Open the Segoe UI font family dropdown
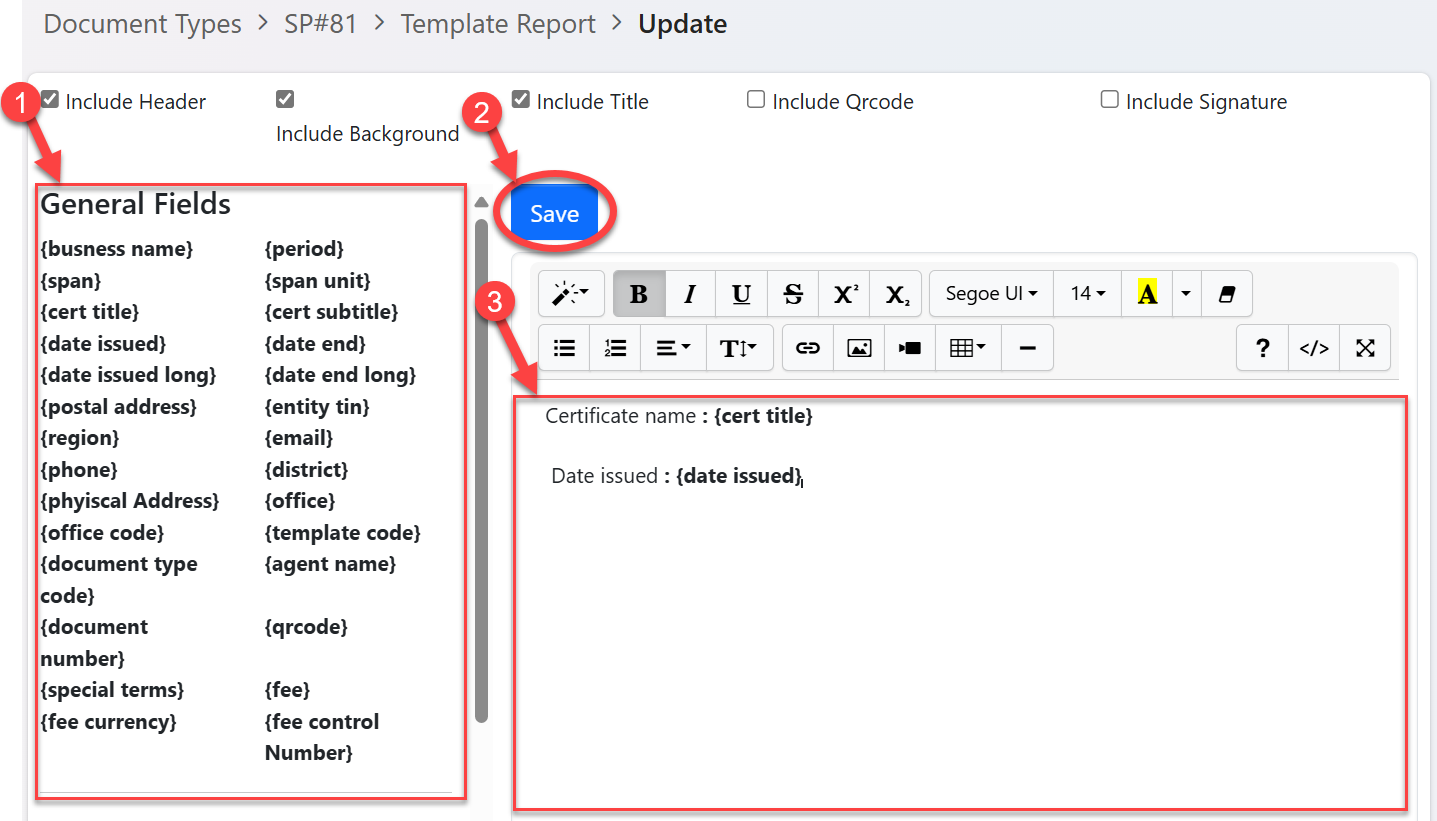Screen dimensions: 1437x821 [991, 294]
